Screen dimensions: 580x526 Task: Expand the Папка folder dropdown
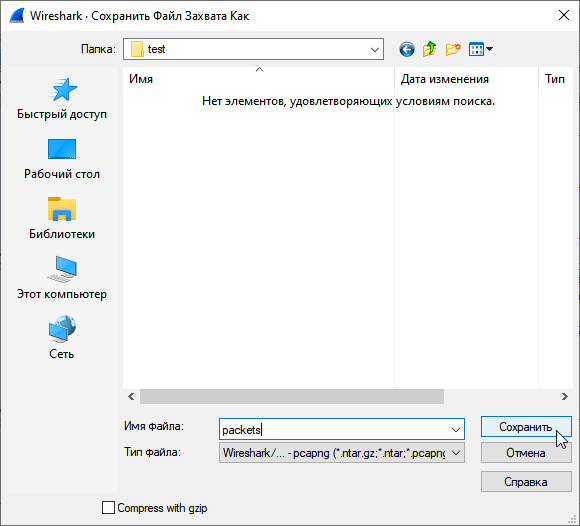374,49
